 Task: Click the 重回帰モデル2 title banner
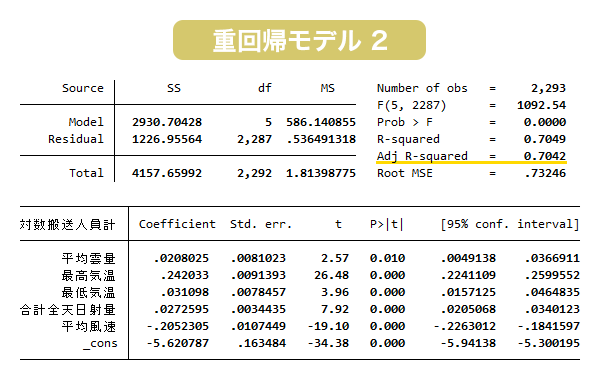click(x=299, y=40)
